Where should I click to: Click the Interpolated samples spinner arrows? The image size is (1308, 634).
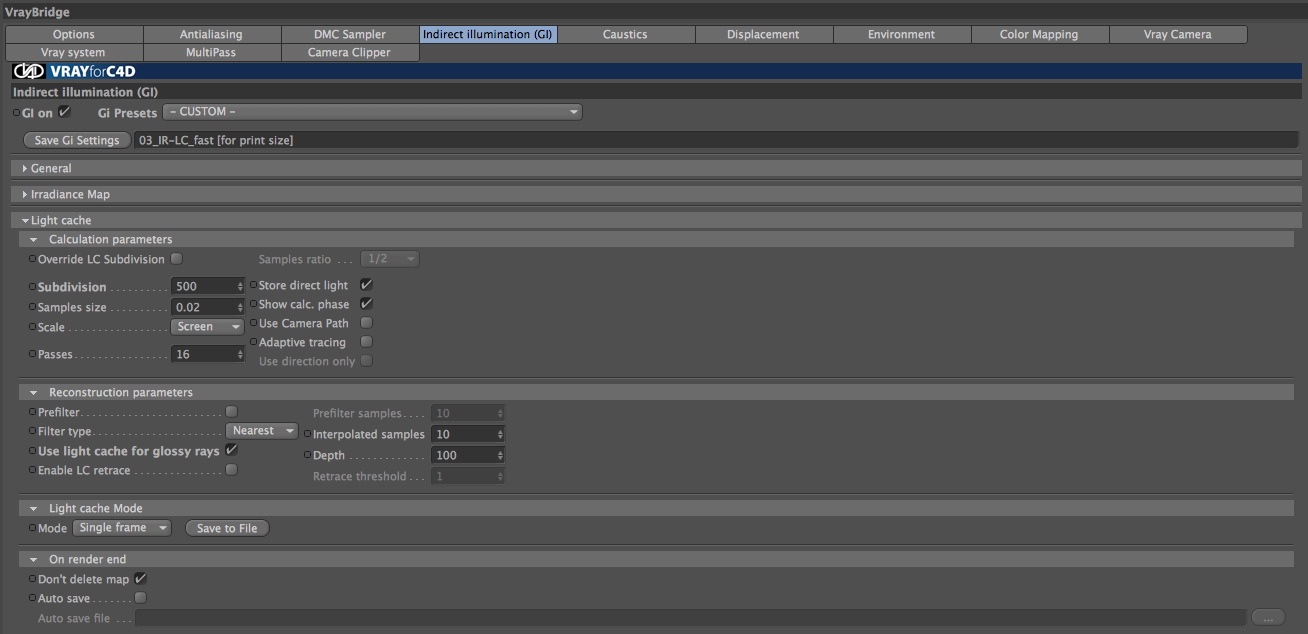pyautogui.click(x=500, y=434)
